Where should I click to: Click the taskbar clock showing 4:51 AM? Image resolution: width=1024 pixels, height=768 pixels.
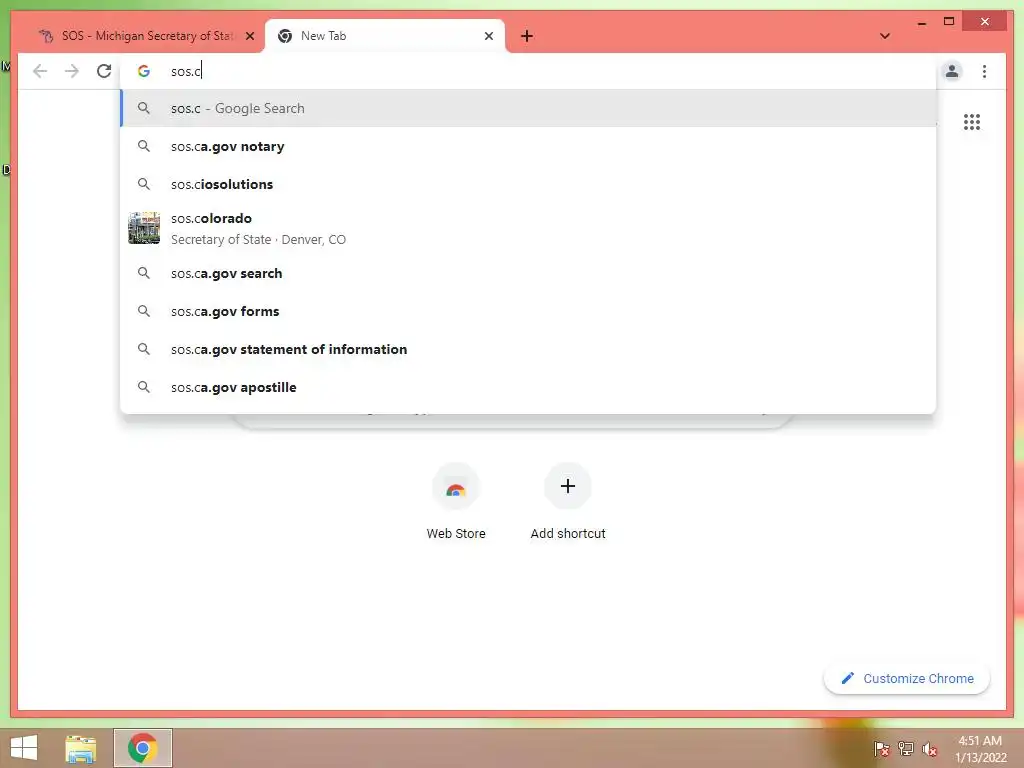(980, 749)
